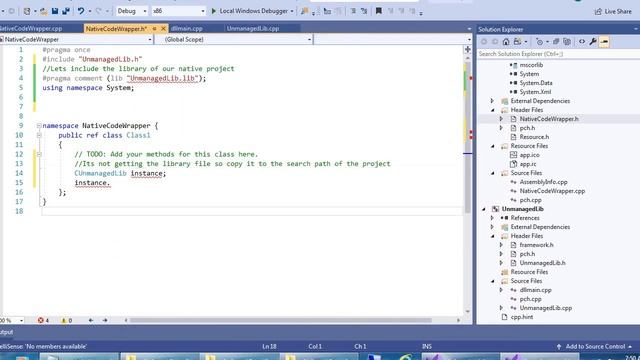
Task: Open Properties with the wrench icon
Action: tap(593, 42)
